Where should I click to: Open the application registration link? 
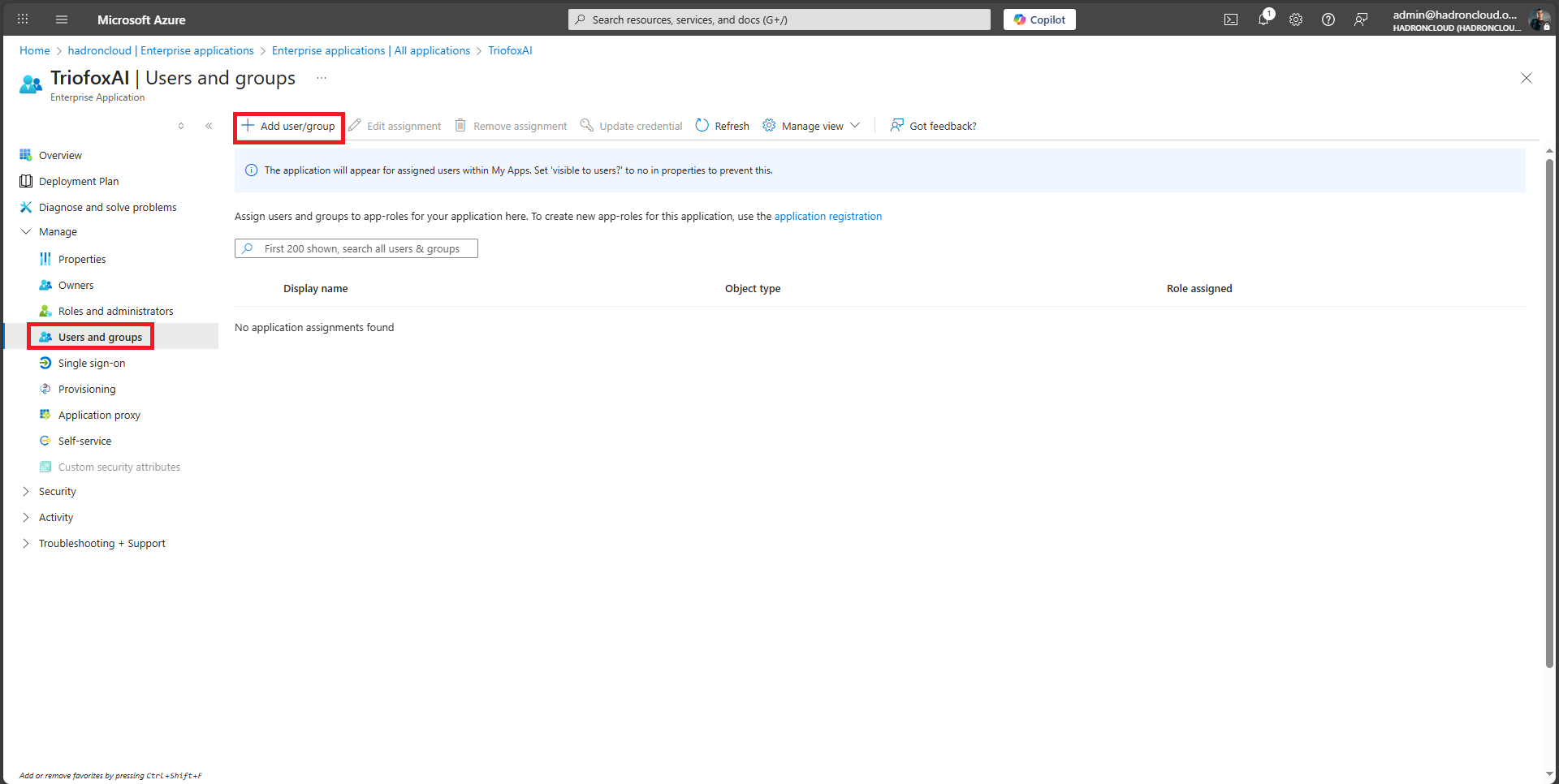click(x=827, y=216)
